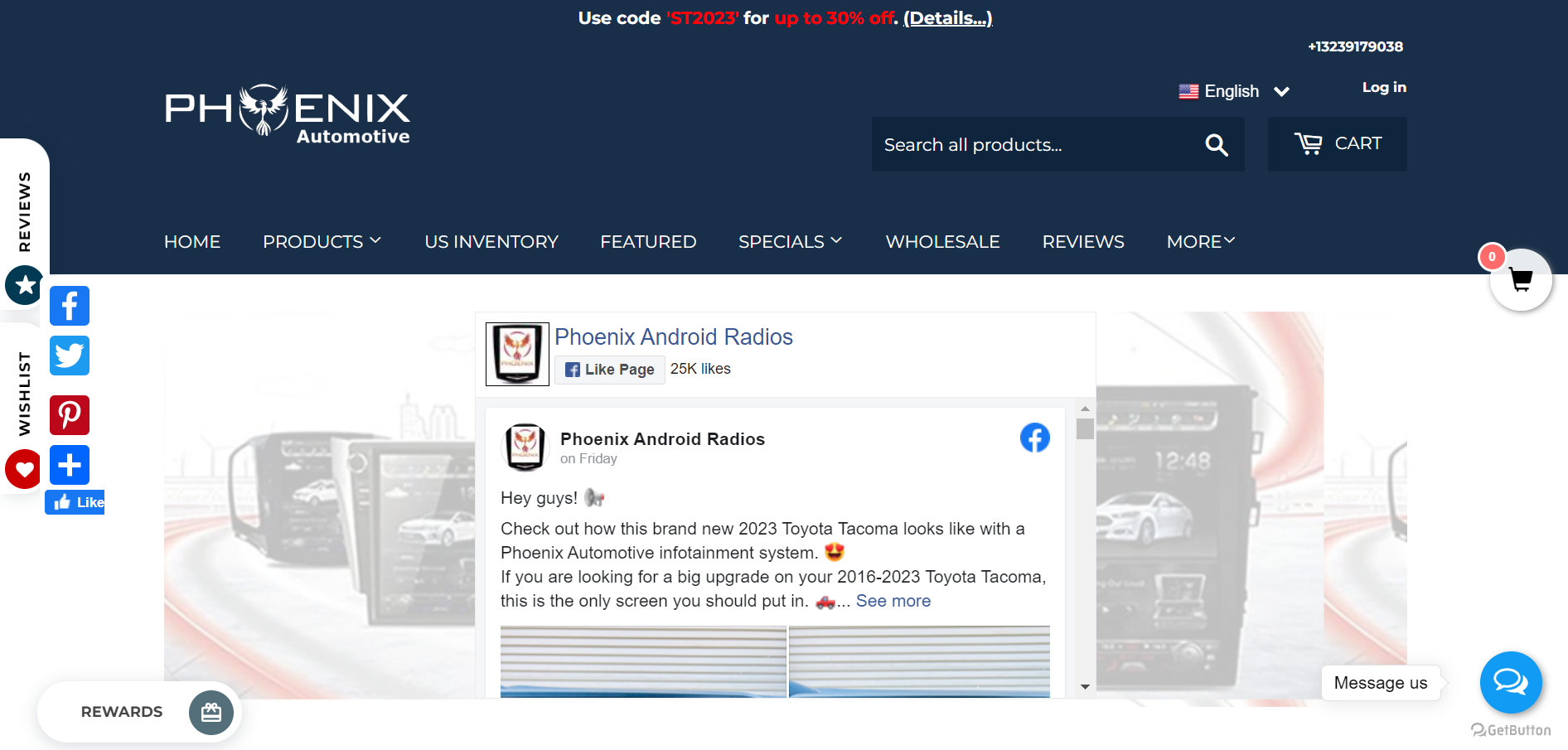Click the Facebook feed scrollbar thumb
This screenshot has height=750, width=1568.
(1085, 428)
